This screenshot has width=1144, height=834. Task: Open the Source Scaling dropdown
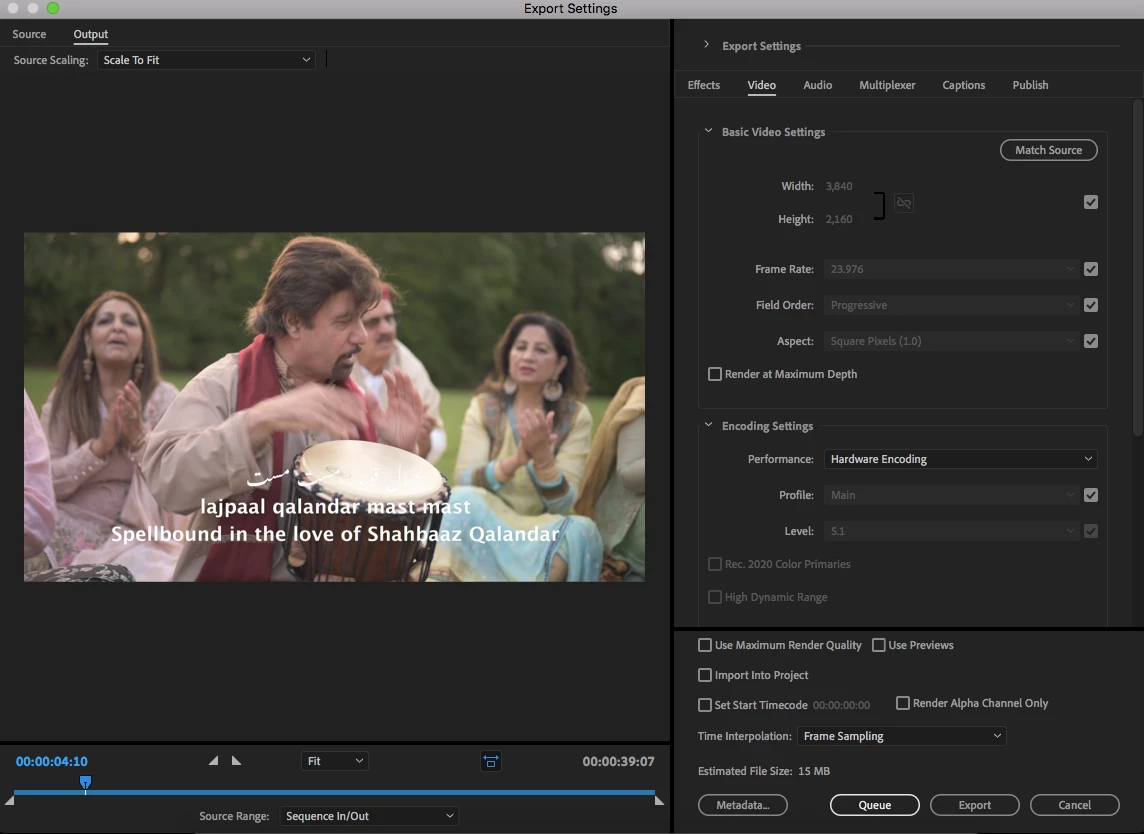point(206,60)
